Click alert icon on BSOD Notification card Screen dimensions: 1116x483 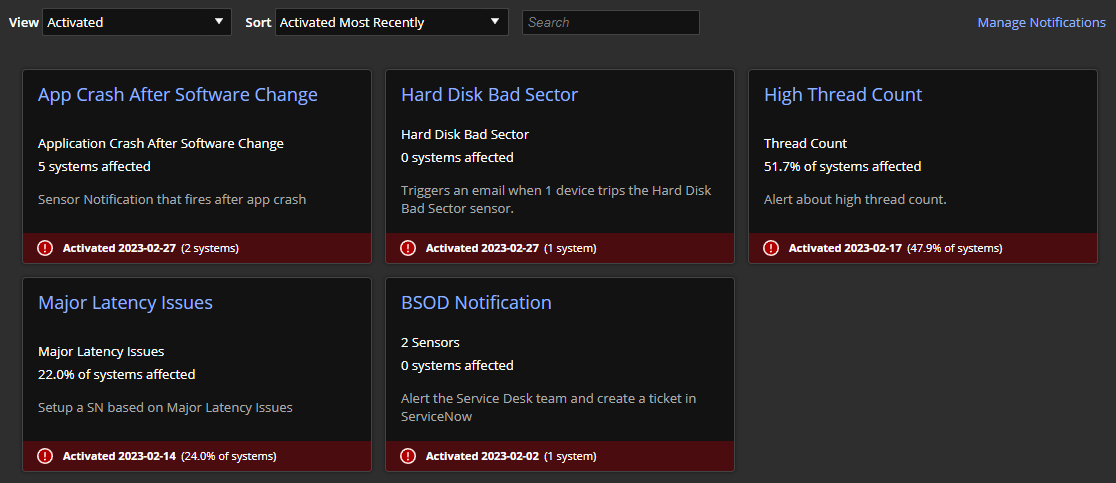[408, 456]
